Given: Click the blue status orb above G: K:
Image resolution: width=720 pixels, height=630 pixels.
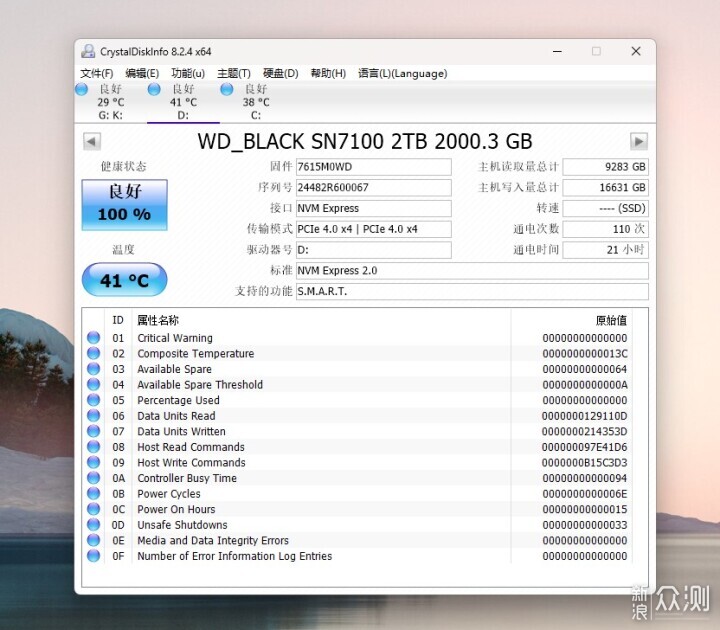Looking at the screenshot, I should (82, 89).
